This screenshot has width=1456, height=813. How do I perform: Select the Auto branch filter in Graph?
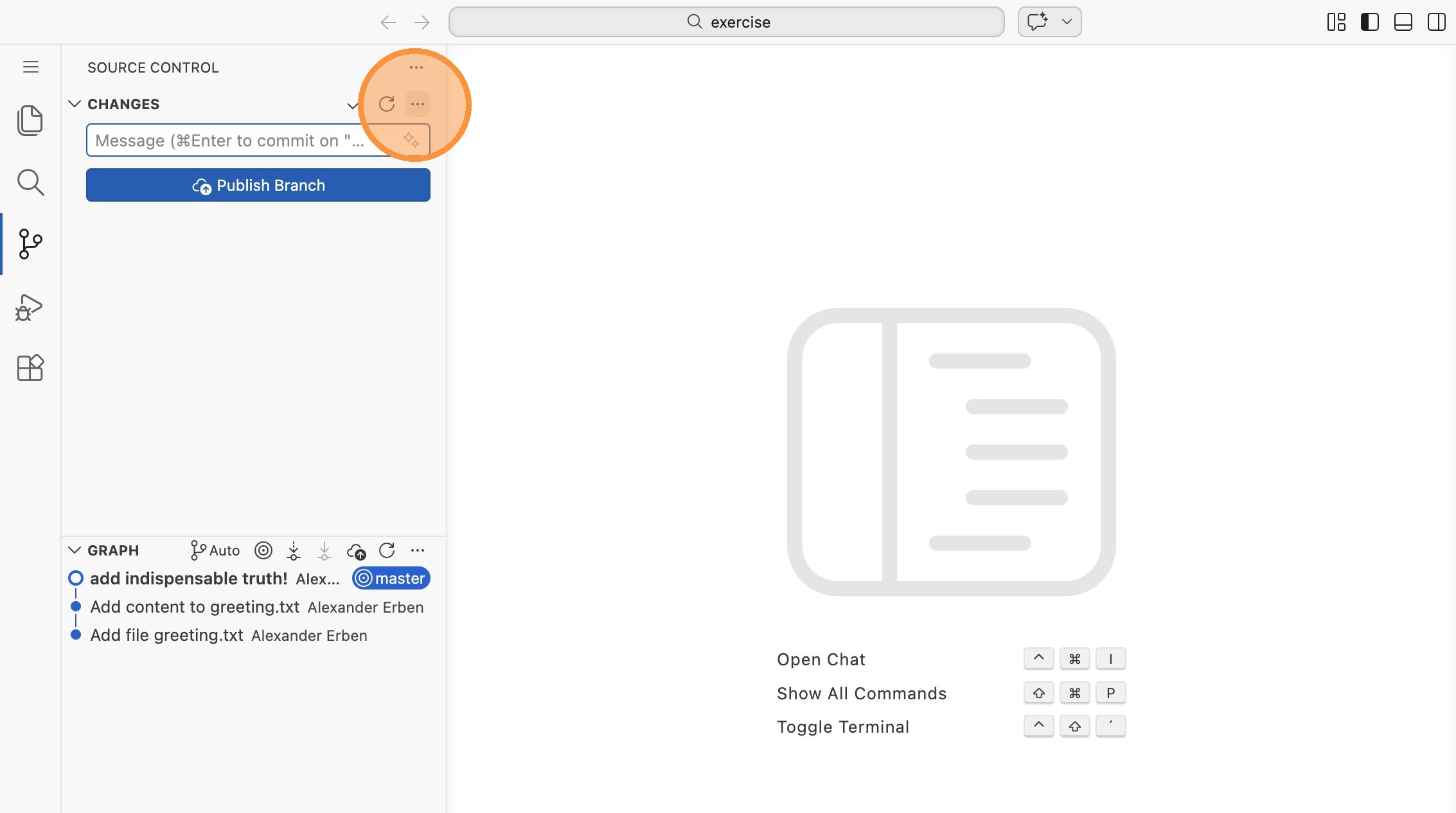[x=215, y=550]
